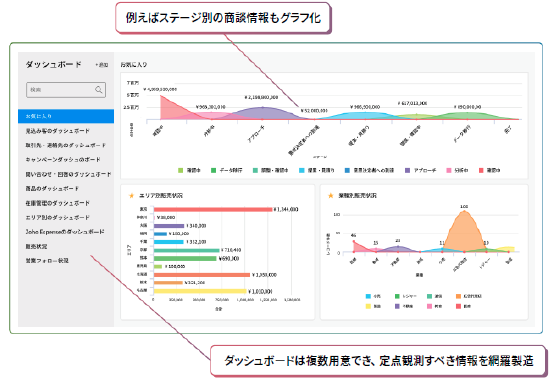This screenshot has height=387, width=560.
Task: Select the highlighted お気に入り sidebar item
Action: [x=66, y=116]
